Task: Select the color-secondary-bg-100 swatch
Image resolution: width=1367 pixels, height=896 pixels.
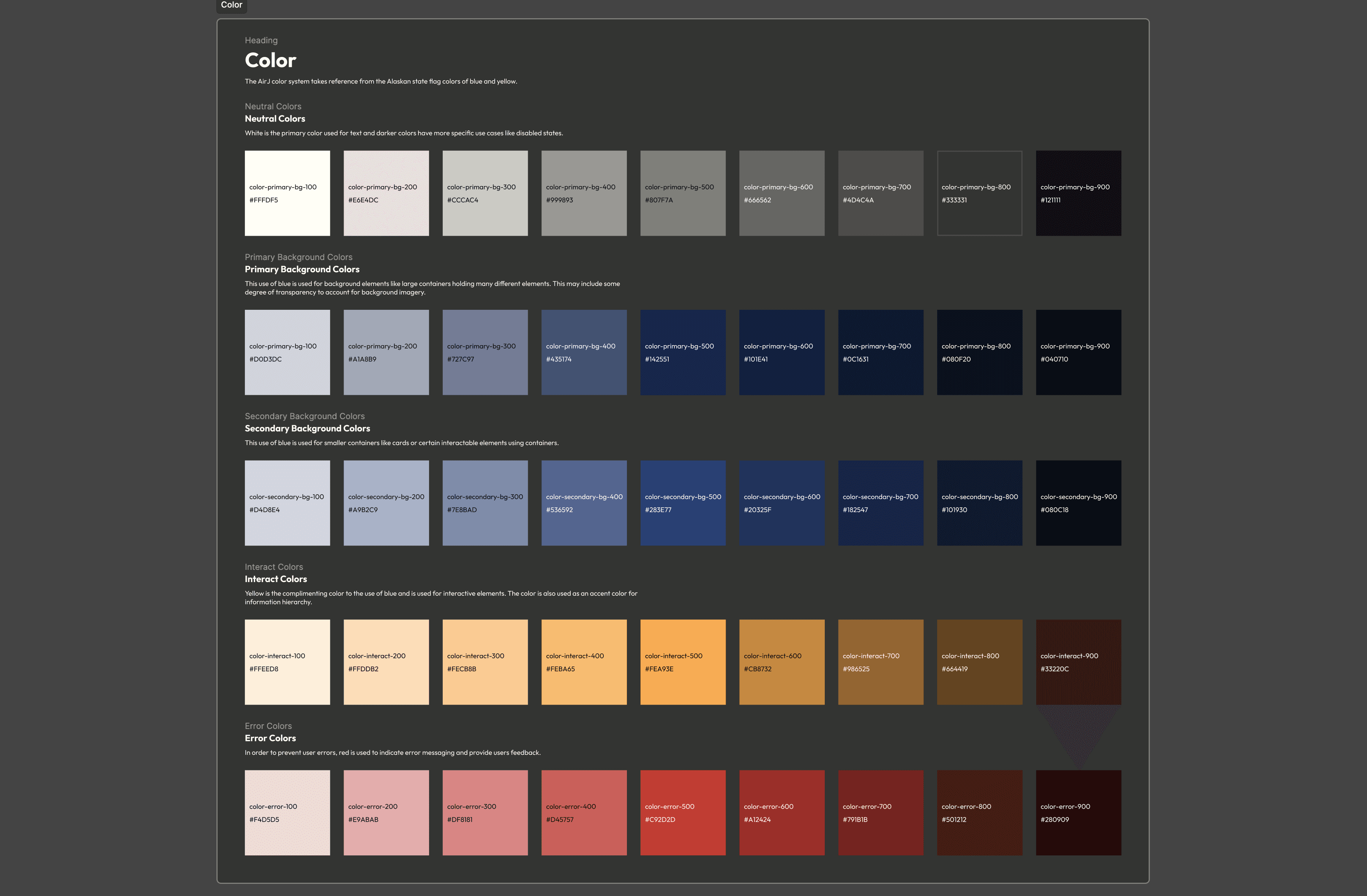Action: tap(287, 503)
